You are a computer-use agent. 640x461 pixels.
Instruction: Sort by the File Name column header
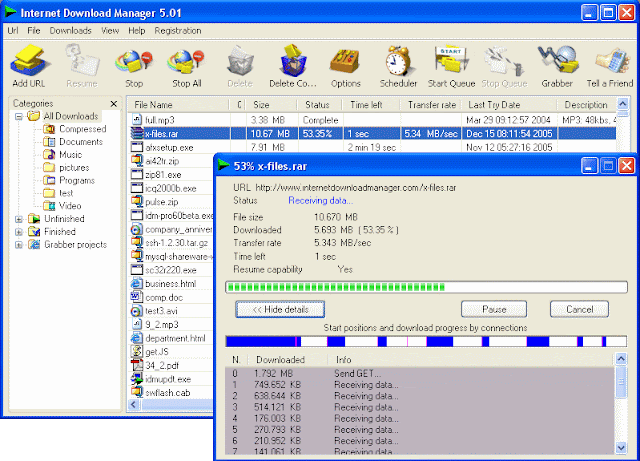coord(178,105)
